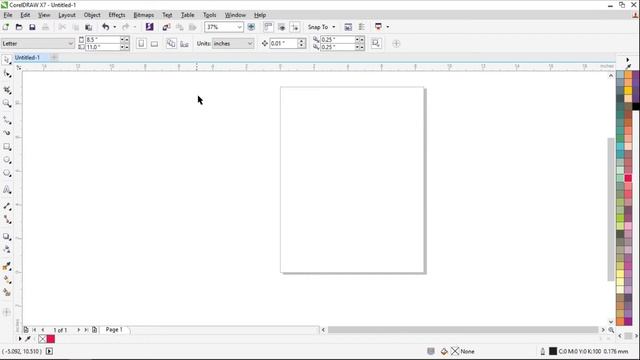This screenshot has width=640, height=360.
Task: Set page orientation to Landscape
Action: 154,43
